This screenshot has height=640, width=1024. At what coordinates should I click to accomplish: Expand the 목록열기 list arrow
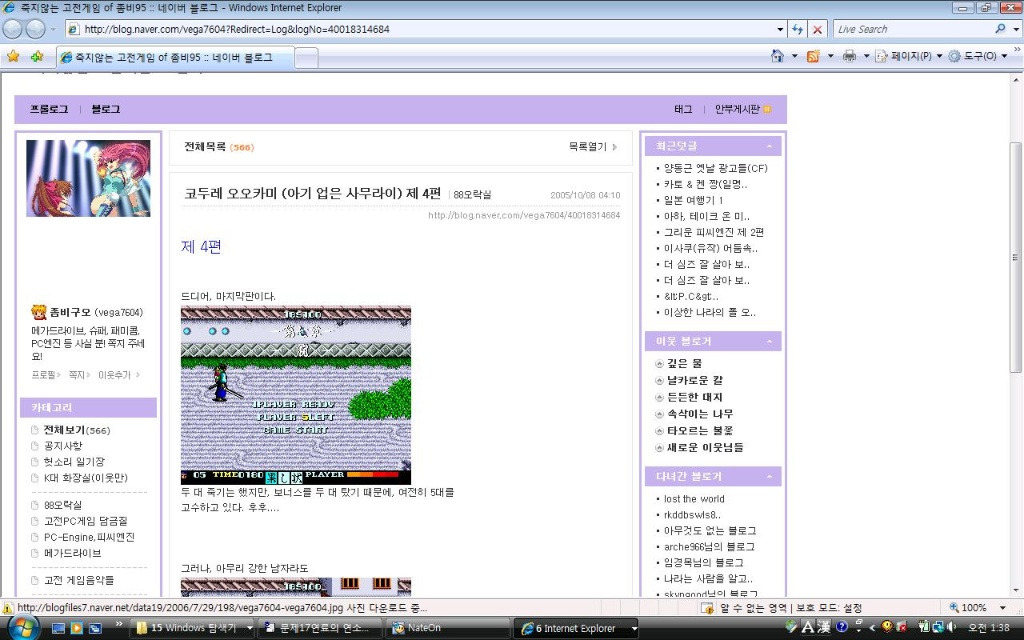pos(615,147)
